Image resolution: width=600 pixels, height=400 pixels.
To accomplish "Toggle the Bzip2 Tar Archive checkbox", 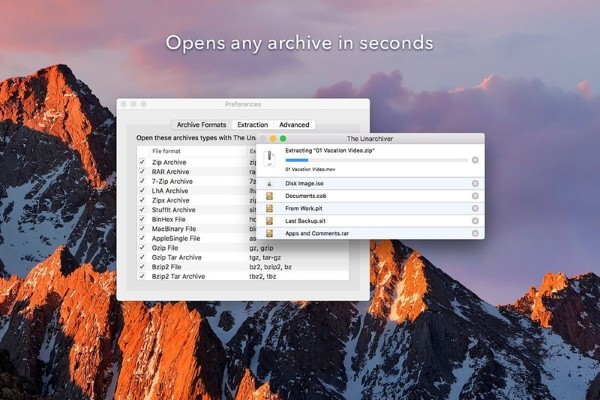I will click(x=142, y=276).
